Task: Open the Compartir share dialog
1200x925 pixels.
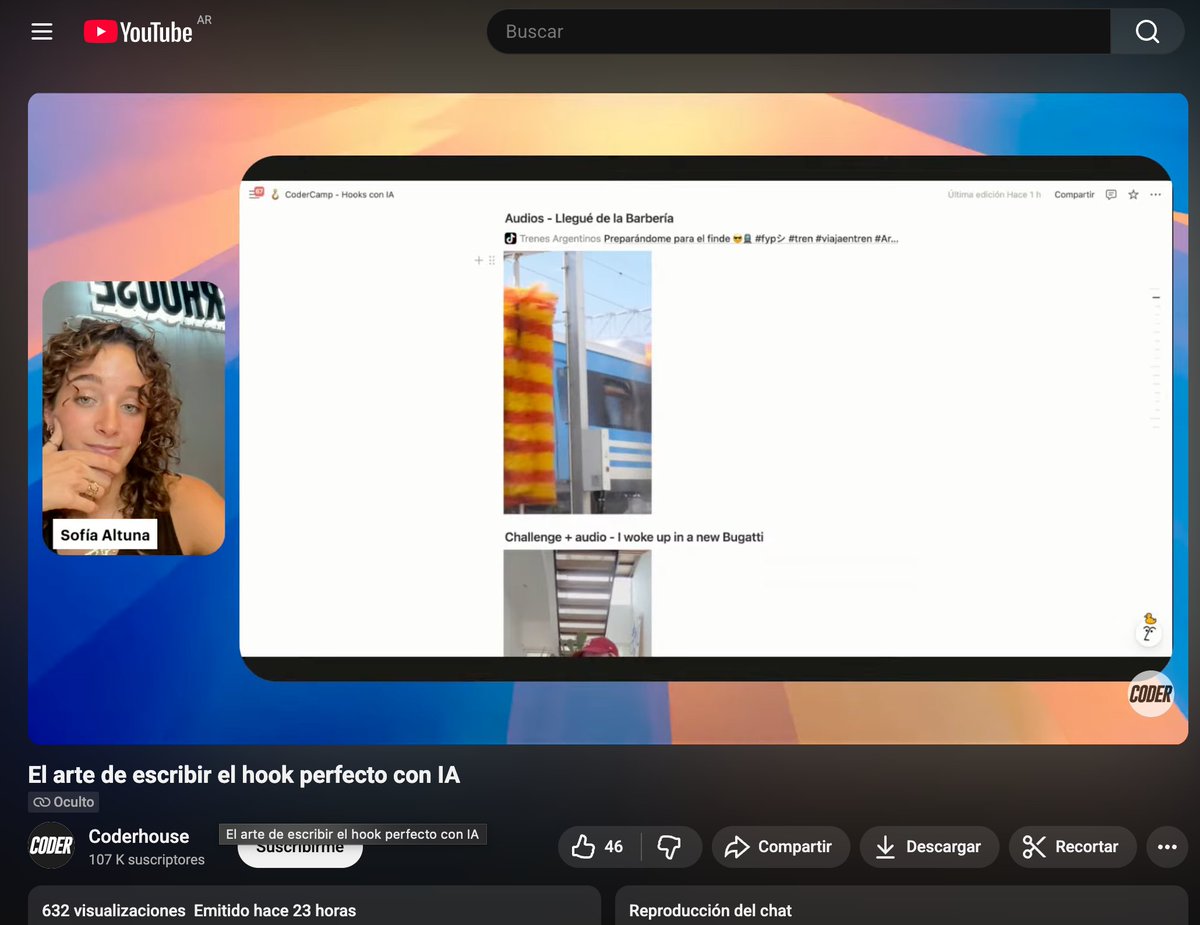Action: pyautogui.click(x=780, y=847)
